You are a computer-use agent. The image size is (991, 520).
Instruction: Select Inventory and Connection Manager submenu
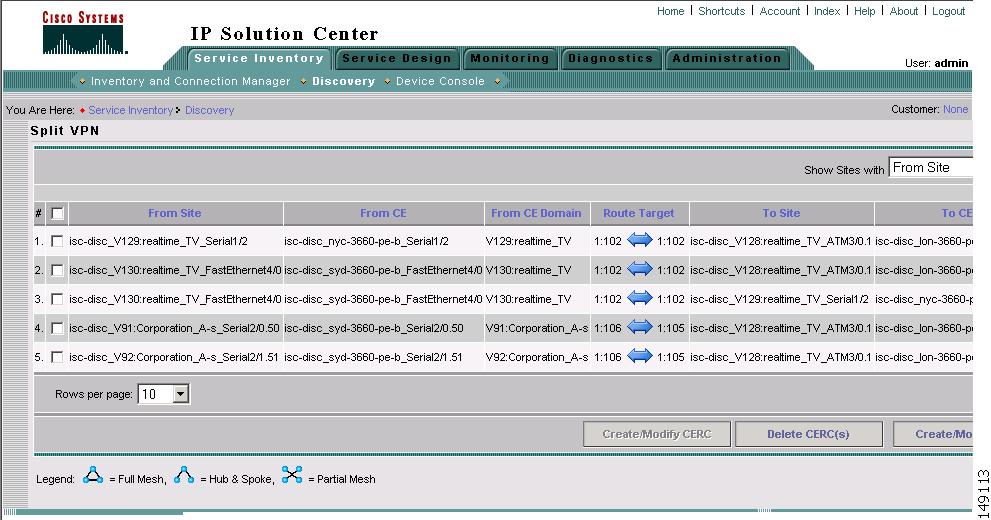click(x=190, y=82)
